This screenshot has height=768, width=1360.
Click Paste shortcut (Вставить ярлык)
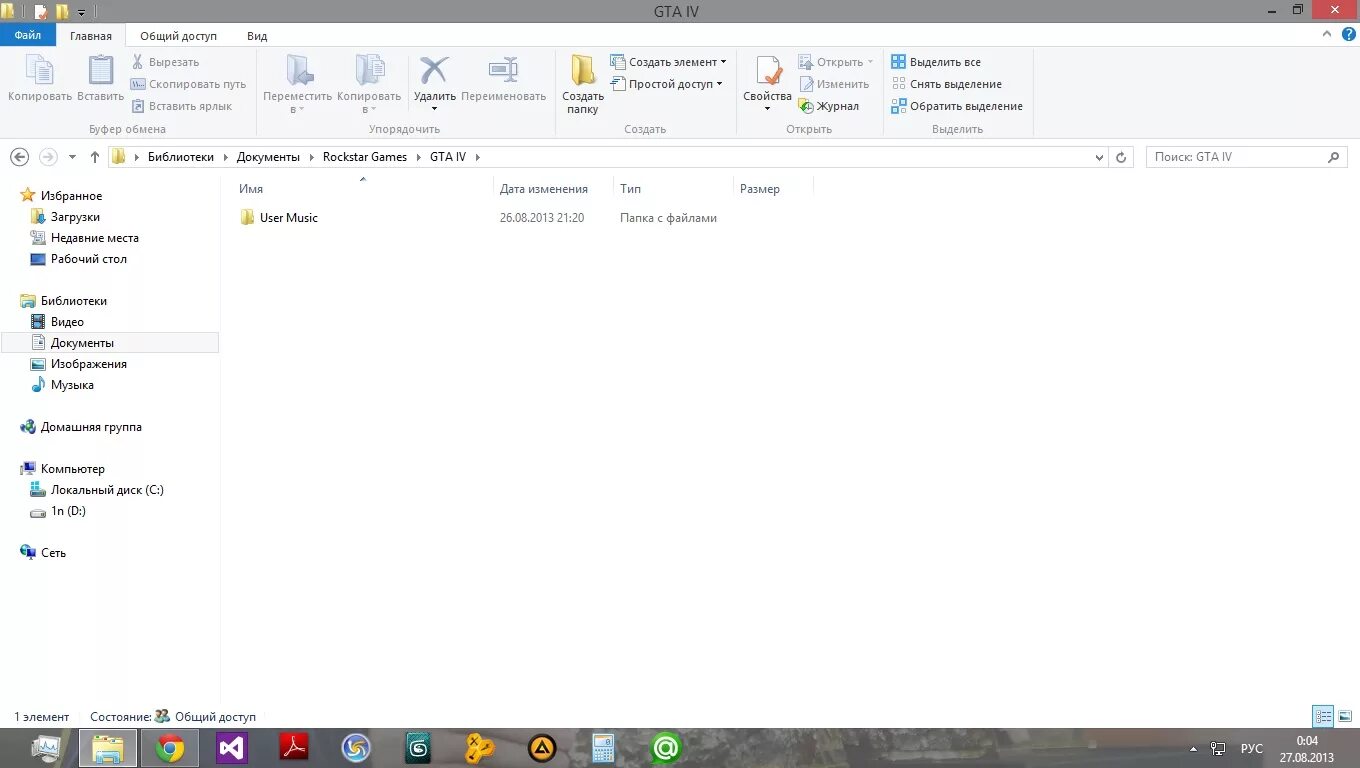(181, 106)
